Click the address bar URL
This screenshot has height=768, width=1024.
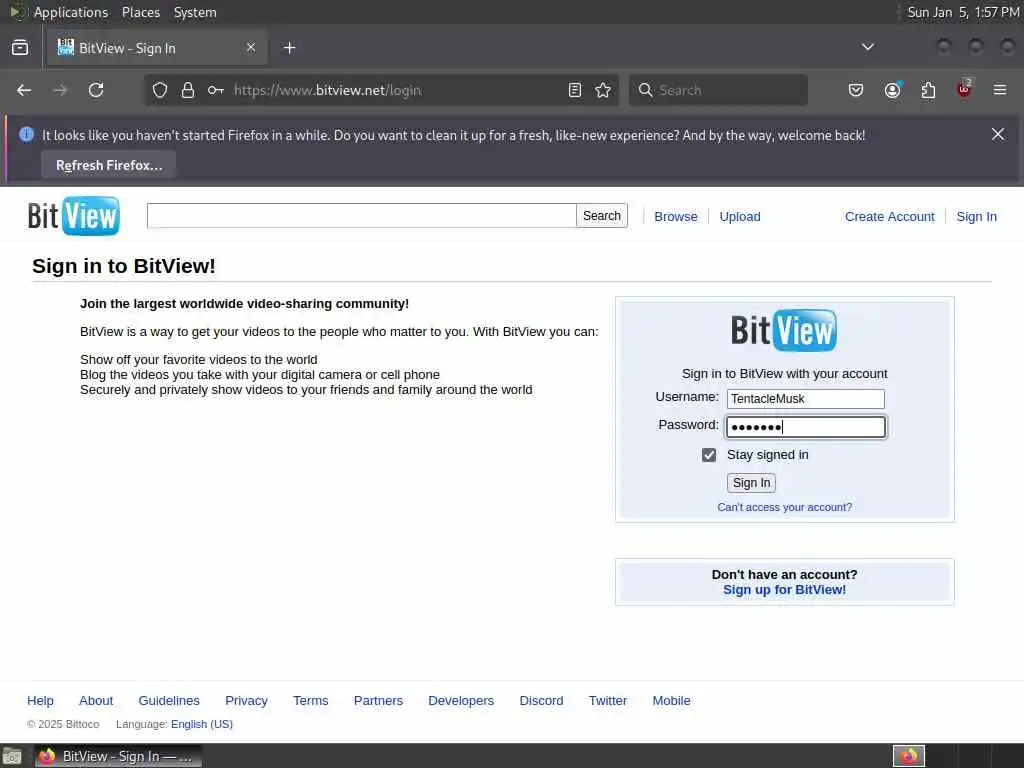pos(327,90)
